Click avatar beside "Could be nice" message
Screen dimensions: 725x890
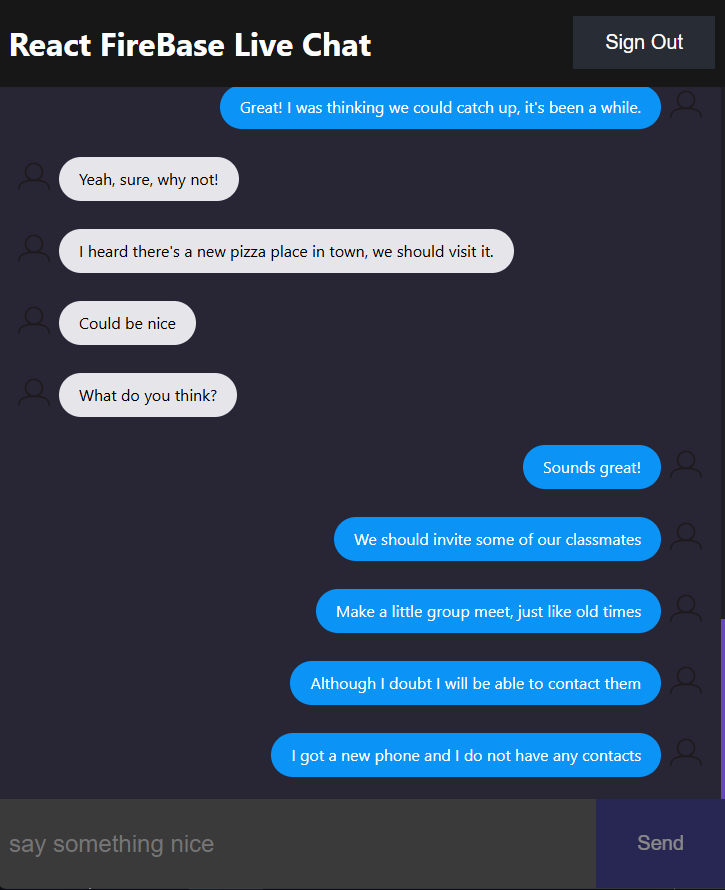(x=34, y=322)
